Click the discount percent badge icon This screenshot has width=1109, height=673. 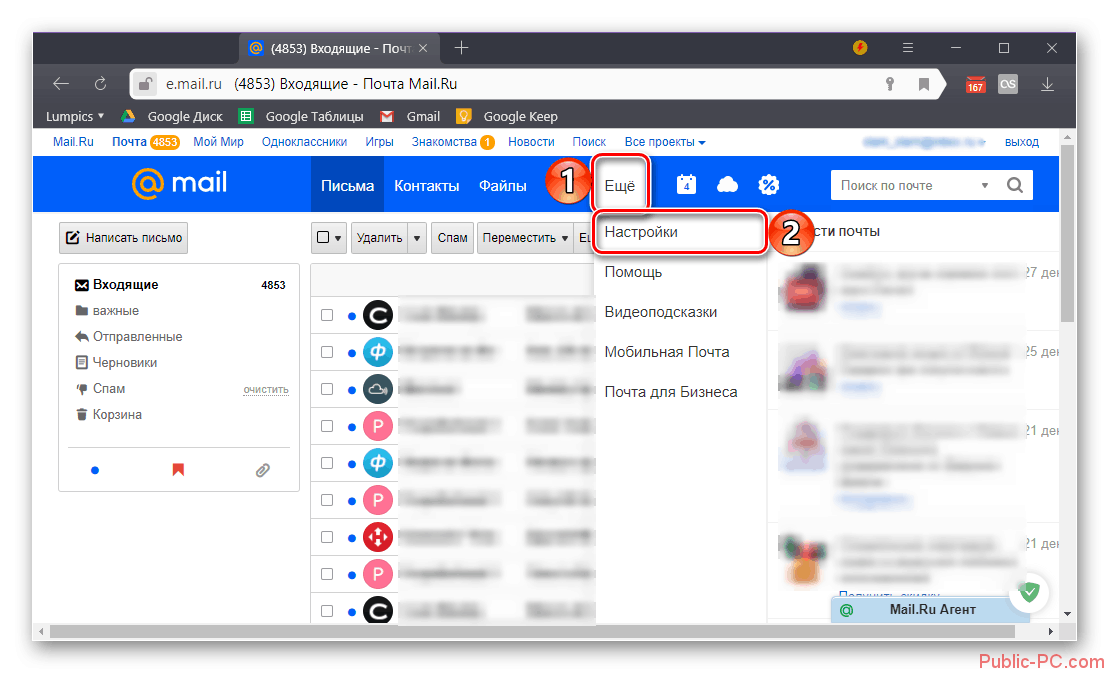pos(768,185)
